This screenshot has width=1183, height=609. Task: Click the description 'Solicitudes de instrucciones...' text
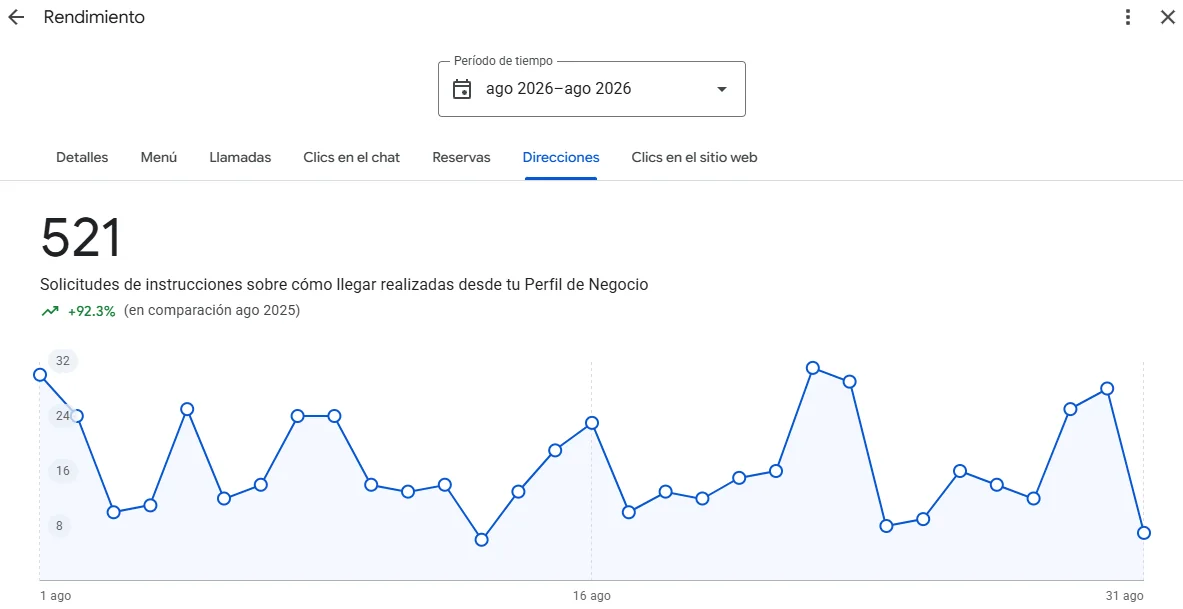click(x=344, y=285)
